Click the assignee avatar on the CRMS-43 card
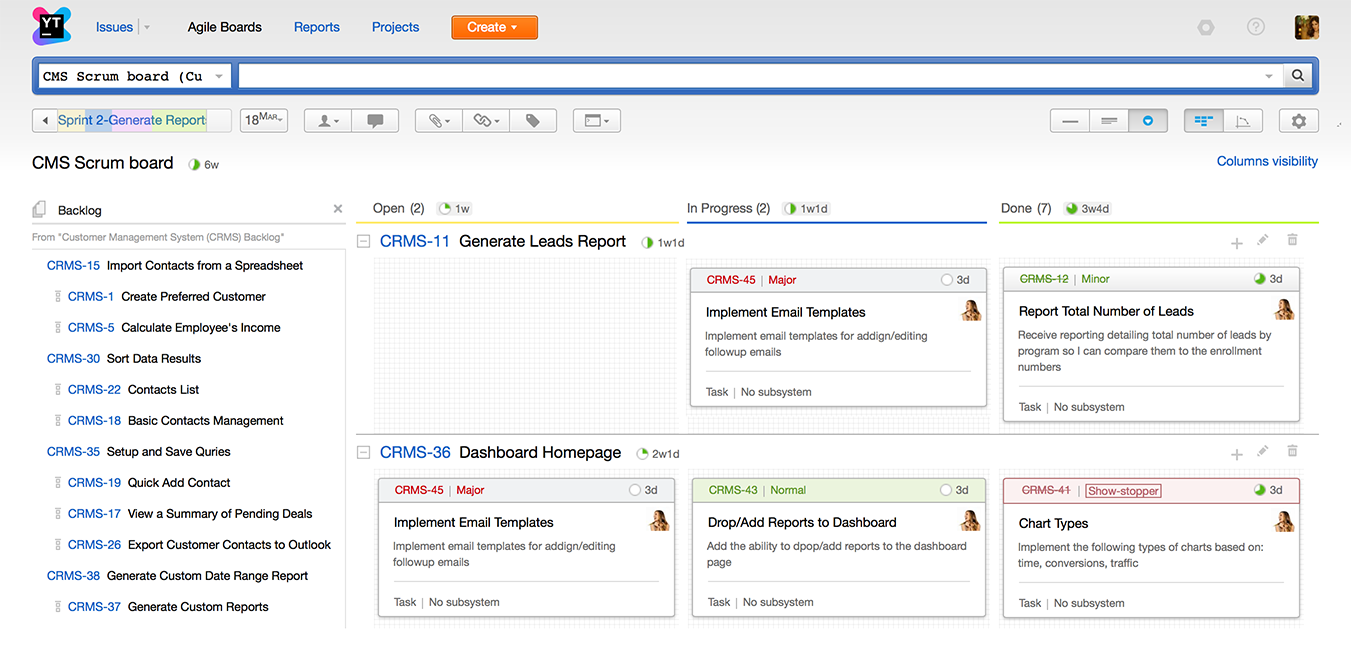Viewport: 1351px width, 650px height. click(x=970, y=520)
